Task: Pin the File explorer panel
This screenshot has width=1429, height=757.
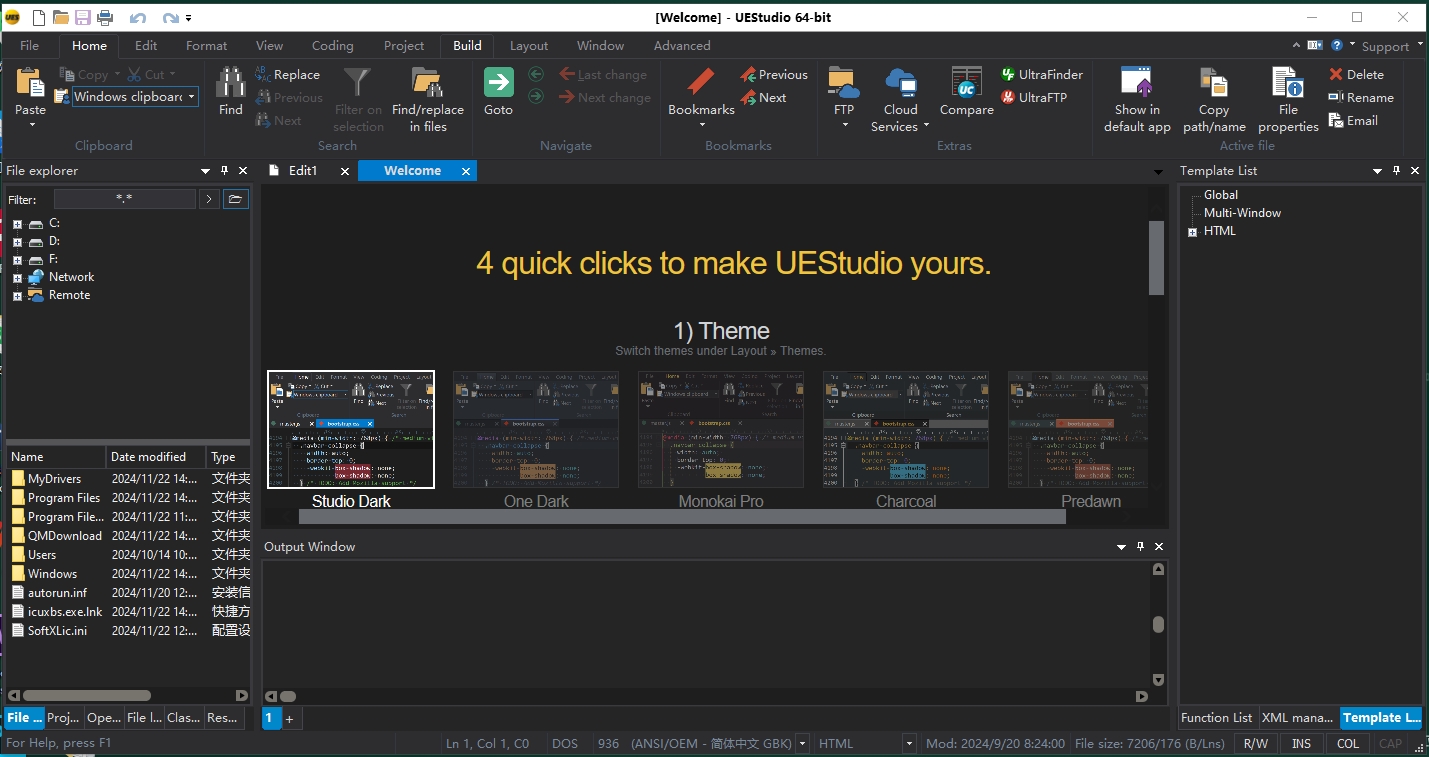Action: pyautogui.click(x=225, y=171)
